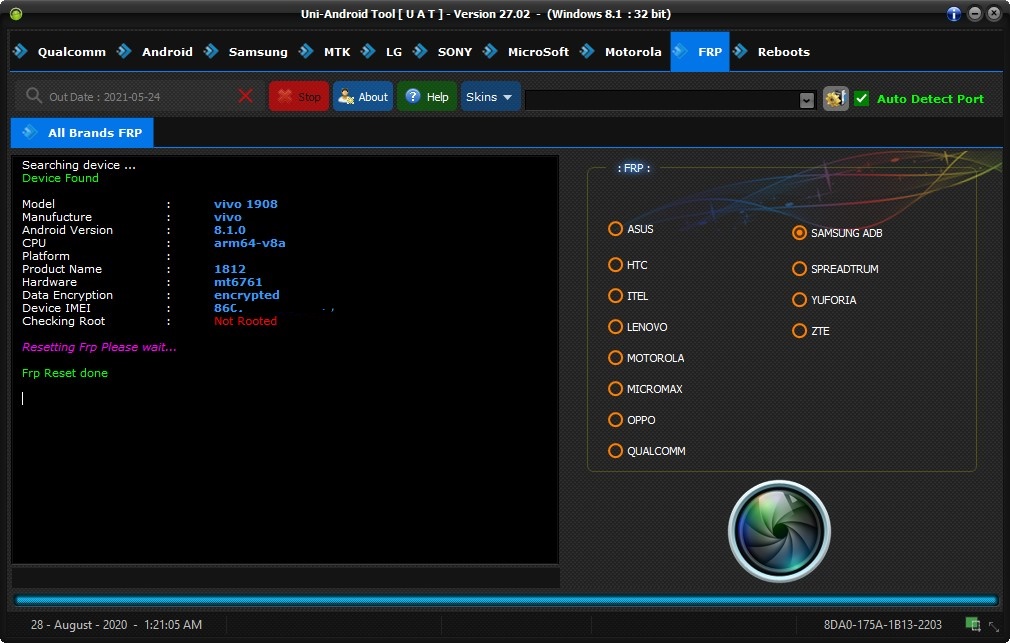Click the magnifier search icon
Image resolution: width=1010 pixels, height=643 pixels.
tap(33, 96)
